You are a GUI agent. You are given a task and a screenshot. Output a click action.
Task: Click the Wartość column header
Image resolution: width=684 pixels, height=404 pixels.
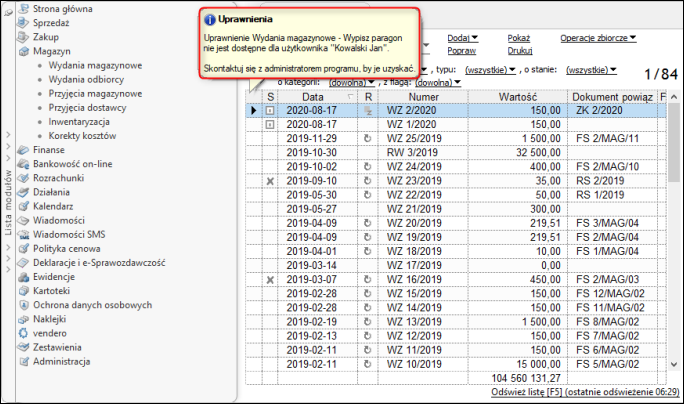[518, 97]
